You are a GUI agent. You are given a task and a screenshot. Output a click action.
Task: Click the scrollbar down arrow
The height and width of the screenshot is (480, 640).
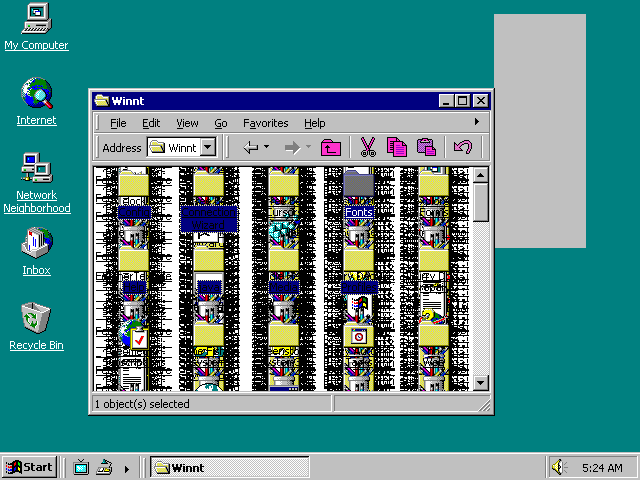coord(480,383)
